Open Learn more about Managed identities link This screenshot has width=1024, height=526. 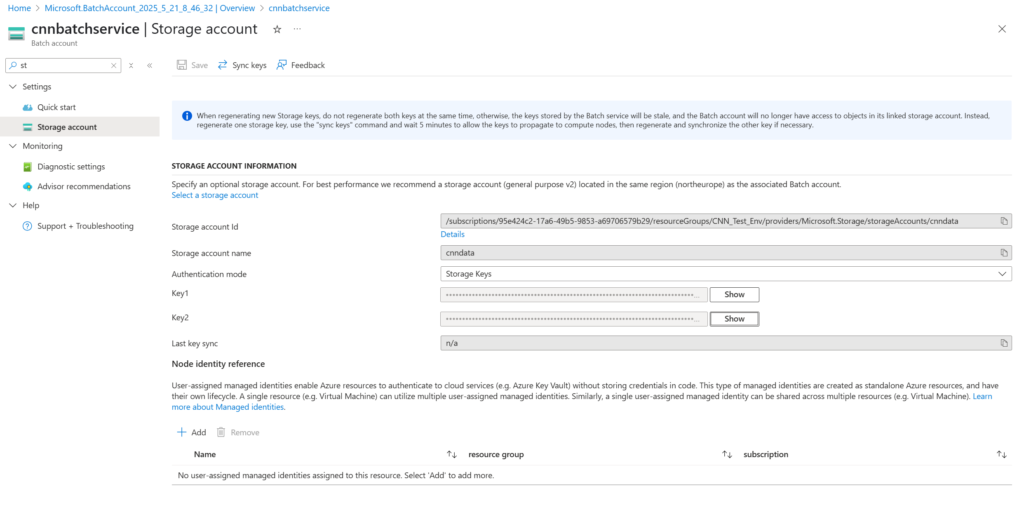coord(229,406)
